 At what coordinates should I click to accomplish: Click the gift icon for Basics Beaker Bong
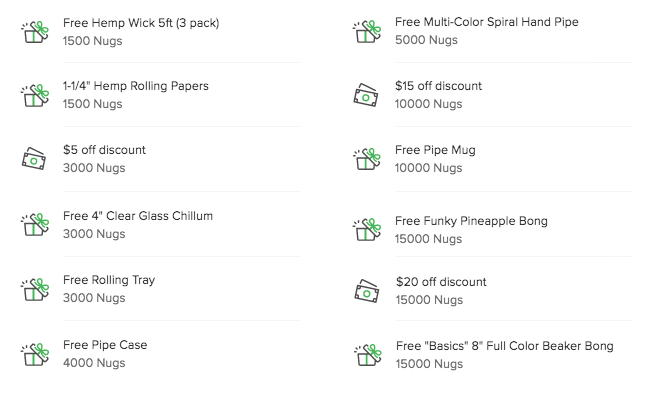pos(368,355)
